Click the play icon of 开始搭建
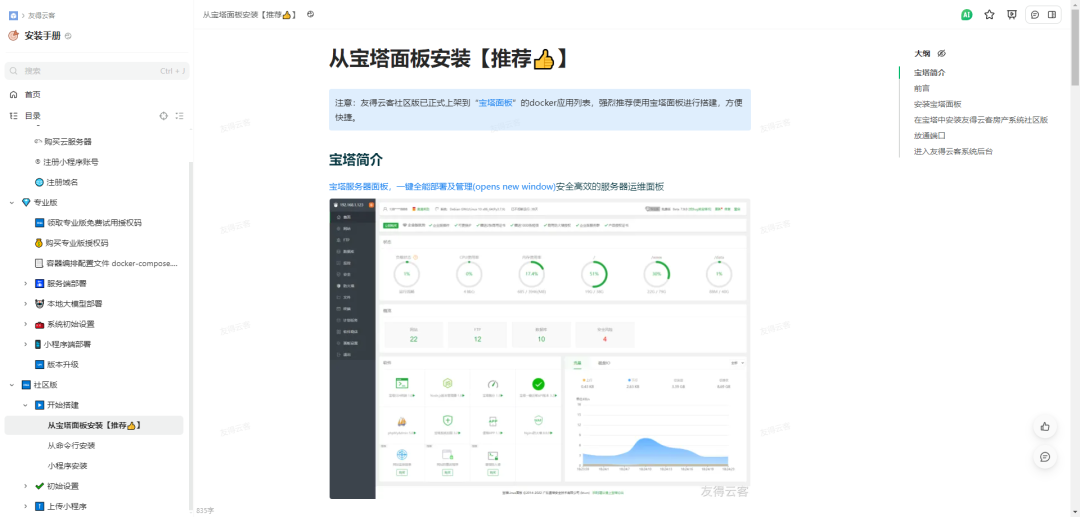1080x517 pixels. 39,405
